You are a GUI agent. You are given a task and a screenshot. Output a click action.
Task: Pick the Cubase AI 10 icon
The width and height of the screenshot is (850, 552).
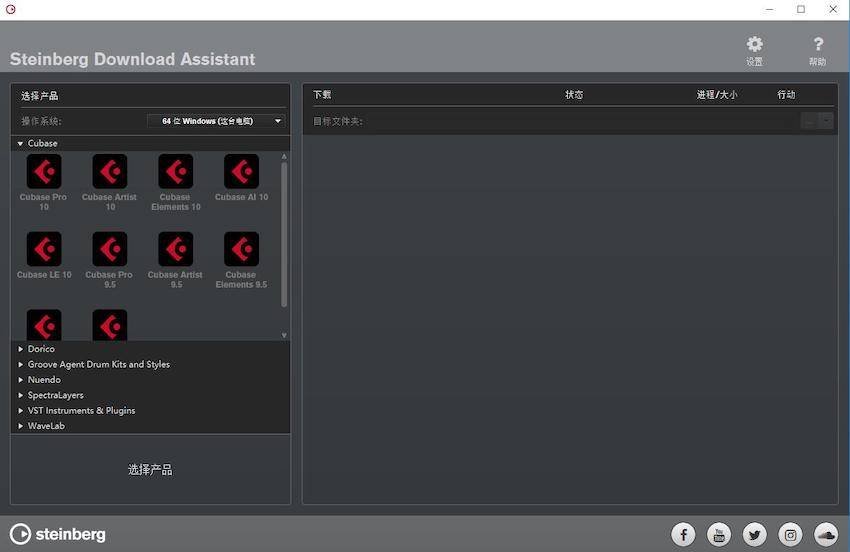point(241,171)
